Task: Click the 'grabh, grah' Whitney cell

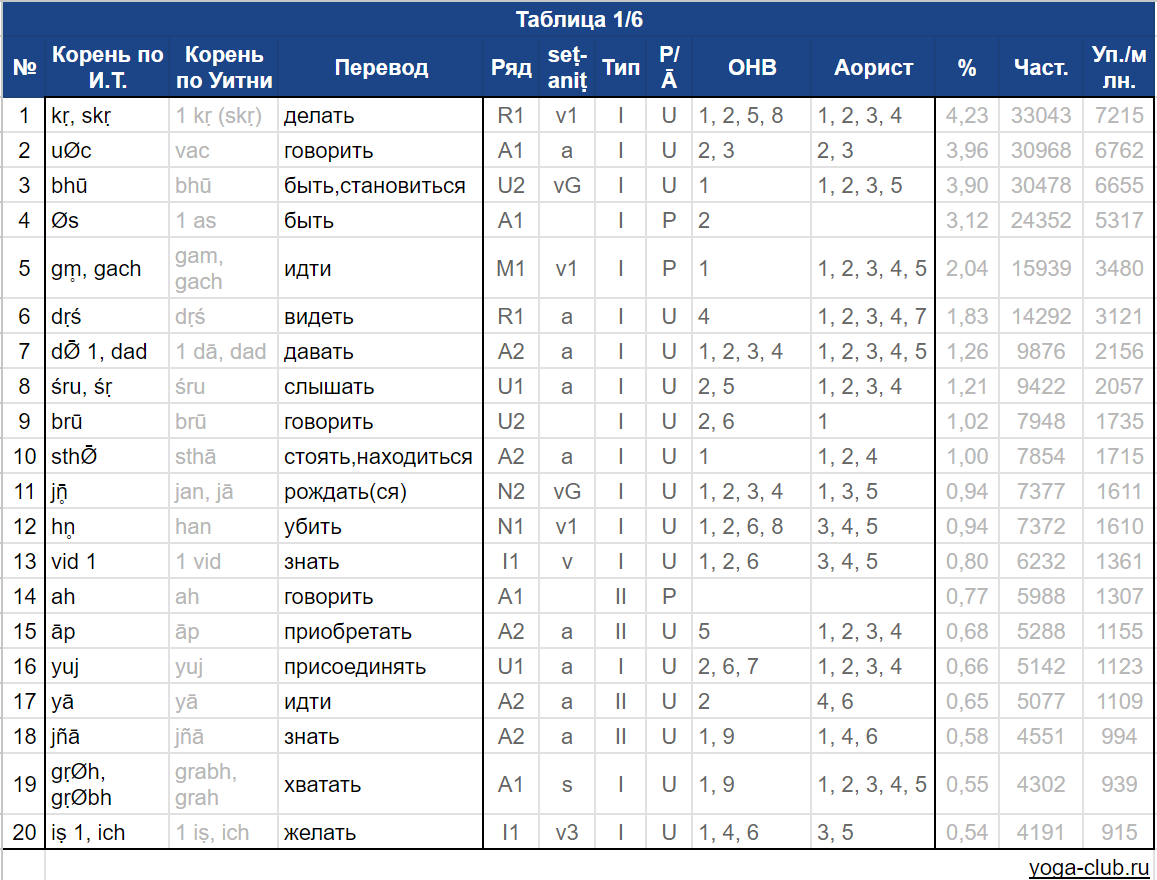Action: [x=224, y=784]
